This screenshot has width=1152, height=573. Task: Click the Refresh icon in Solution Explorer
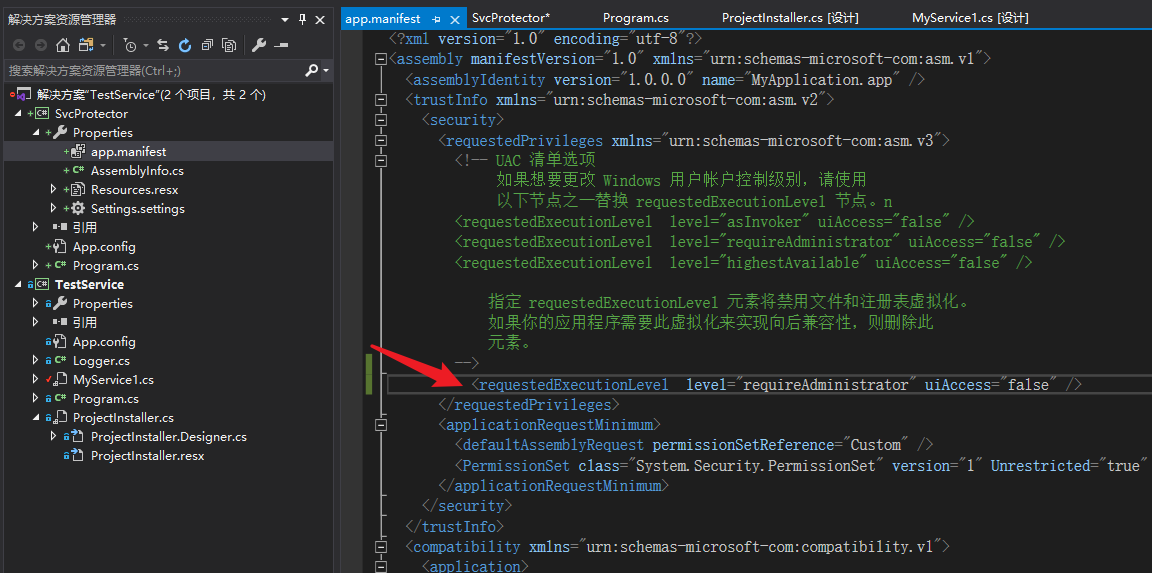(185, 45)
